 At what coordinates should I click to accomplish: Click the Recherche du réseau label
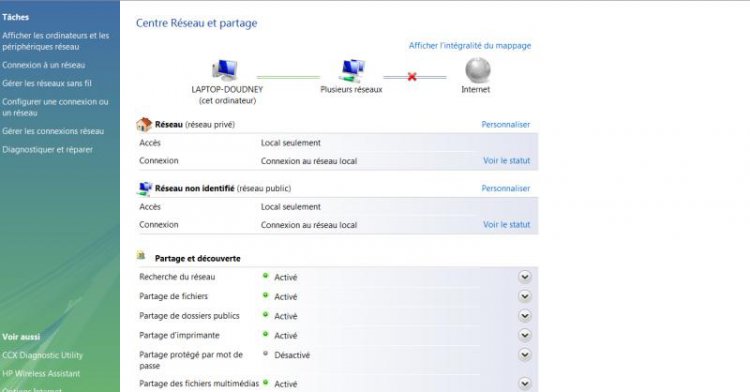pyautogui.click(x=177, y=277)
